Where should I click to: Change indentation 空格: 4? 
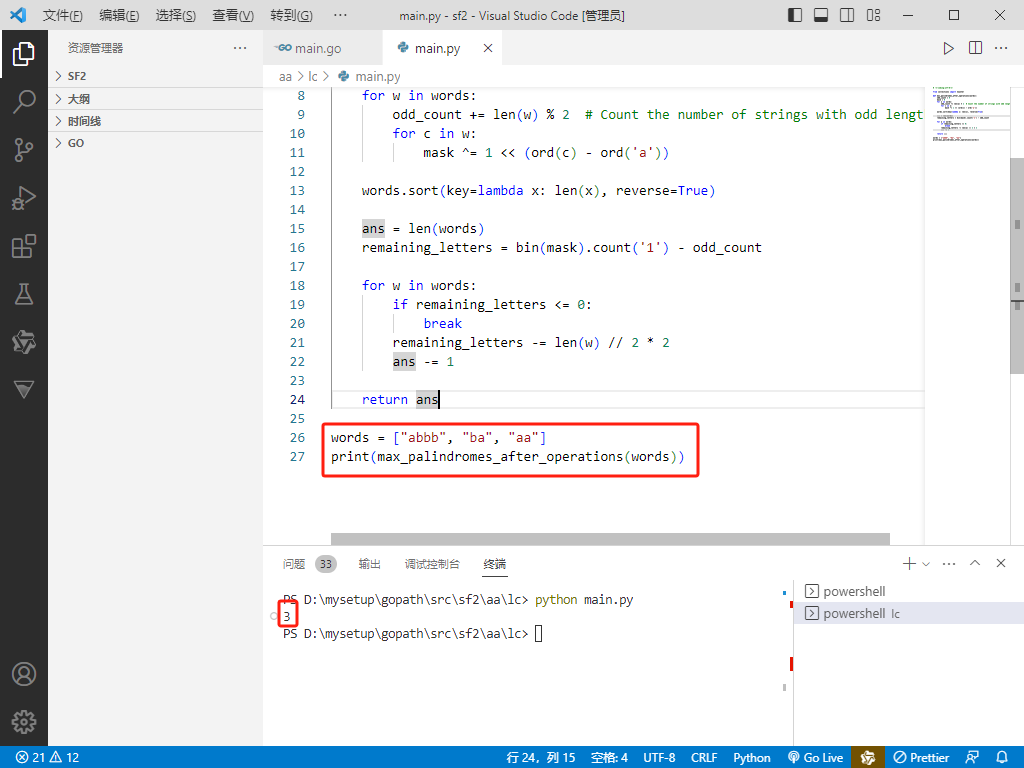[x=609, y=758]
